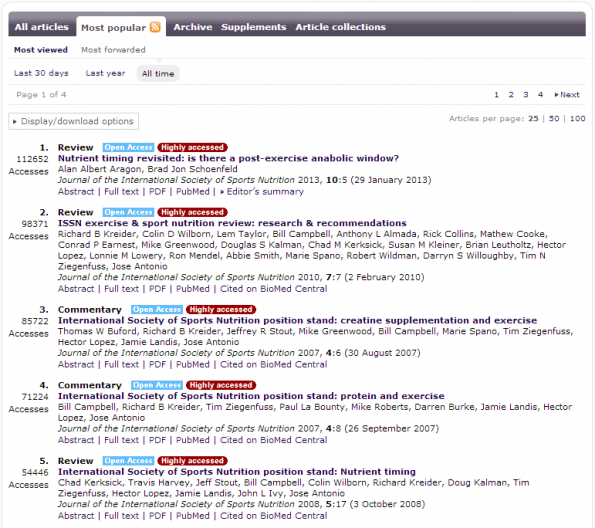Click Highly accessed badge on article 4
595x528 pixels.
click(x=221, y=385)
